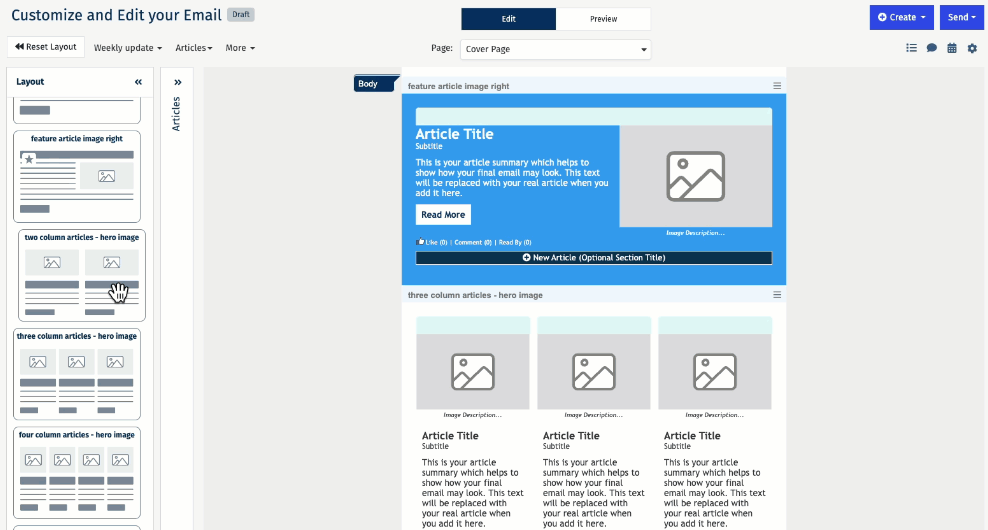Open the Page selector combo box

pos(555,49)
